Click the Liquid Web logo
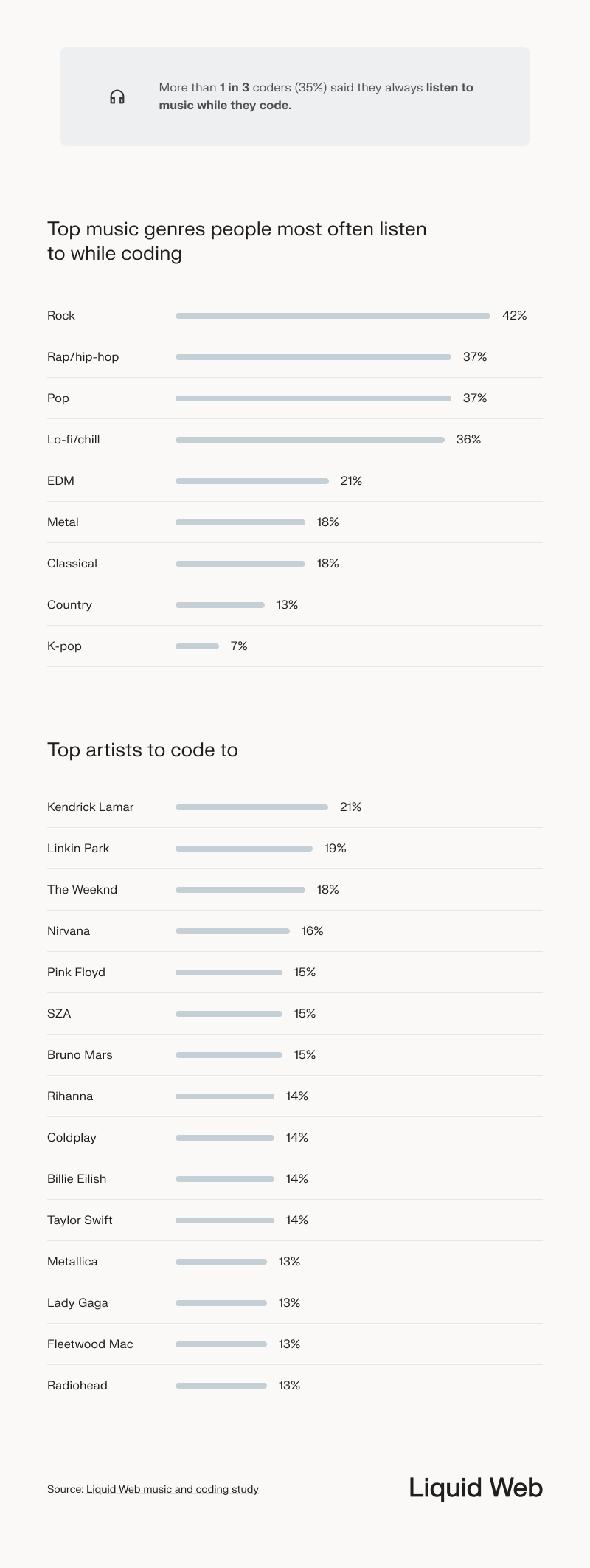Viewport: 590px width, 1568px height. 476,1488
